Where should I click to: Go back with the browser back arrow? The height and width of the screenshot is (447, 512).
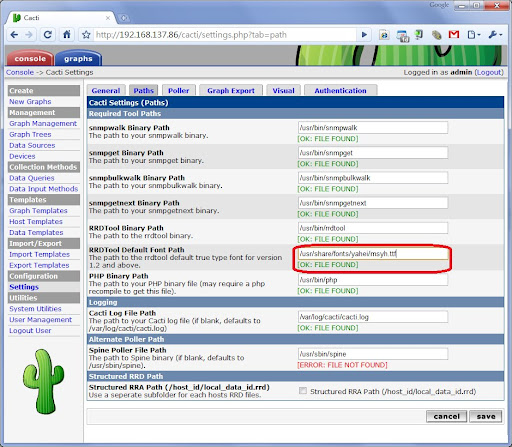point(14,35)
